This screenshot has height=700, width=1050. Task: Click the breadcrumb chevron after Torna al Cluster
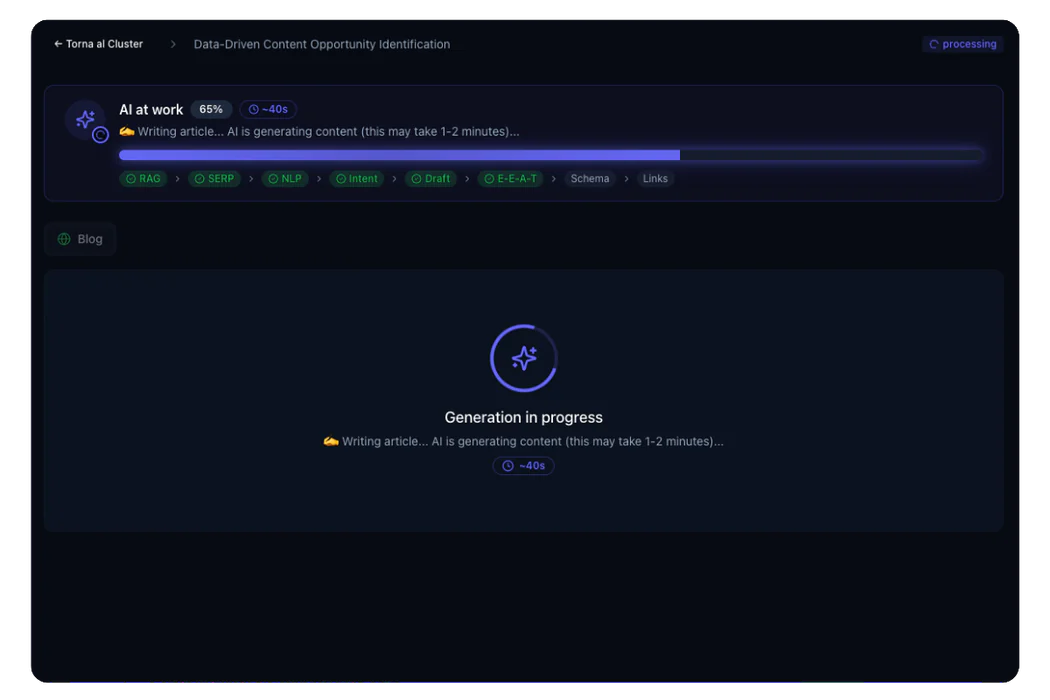173,44
